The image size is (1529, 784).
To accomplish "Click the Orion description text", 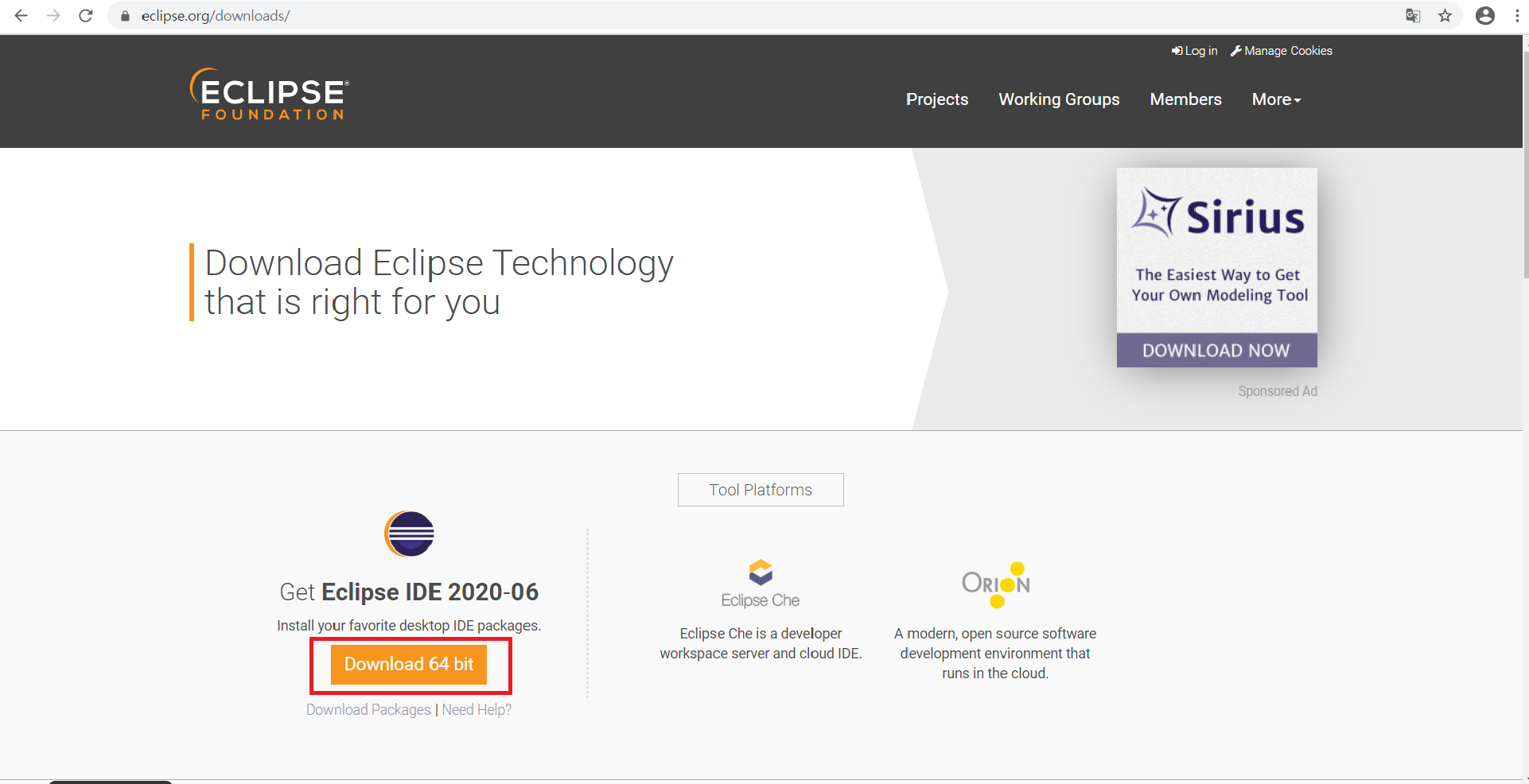I will pos(995,654).
